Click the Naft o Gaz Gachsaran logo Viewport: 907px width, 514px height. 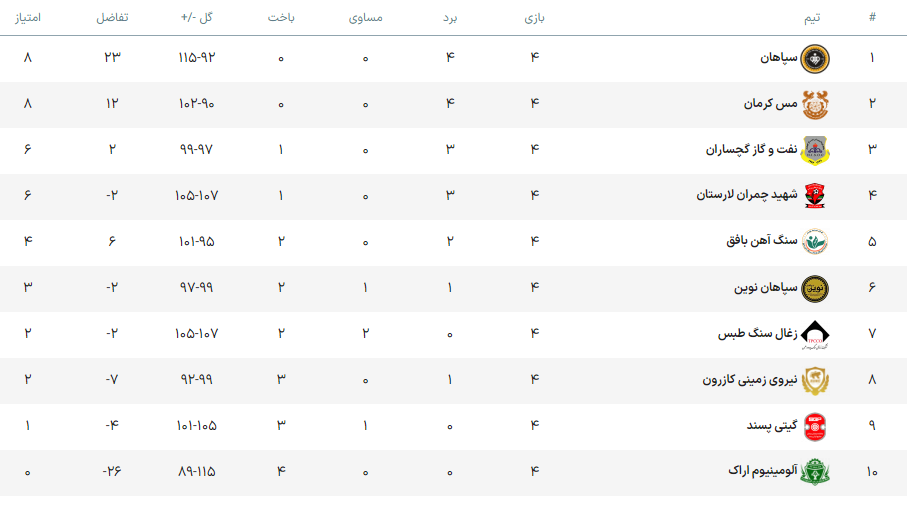coord(816,150)
